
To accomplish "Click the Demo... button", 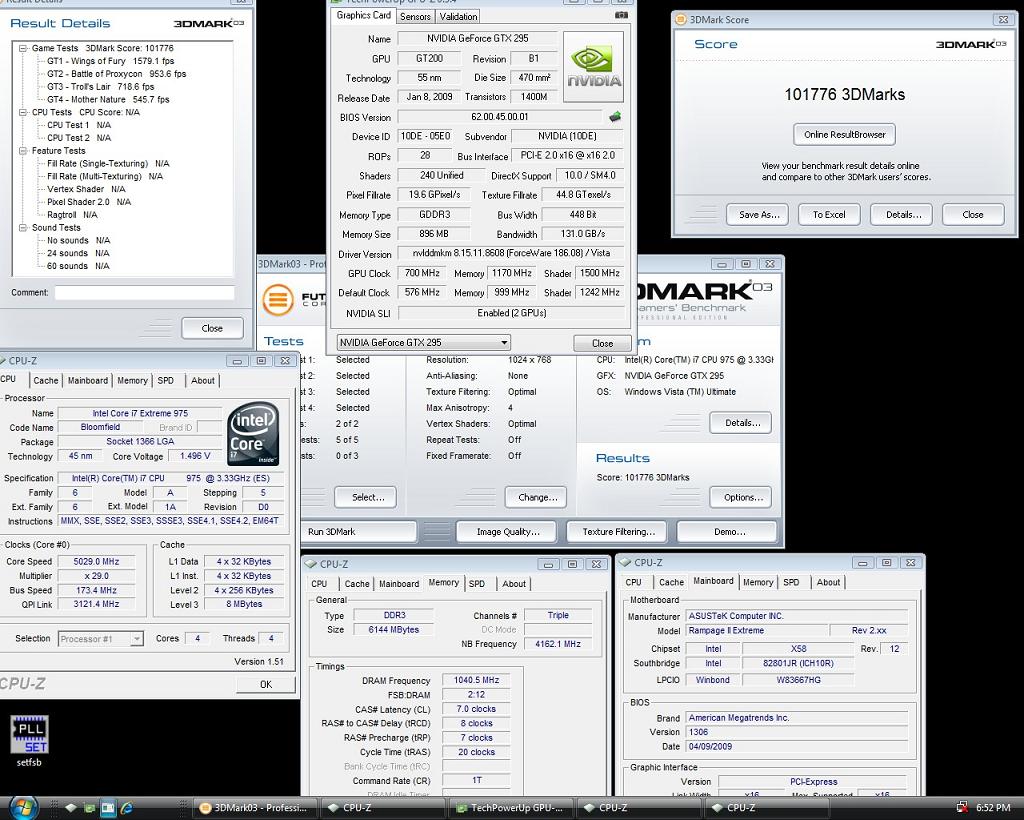I will click(728, 531).
